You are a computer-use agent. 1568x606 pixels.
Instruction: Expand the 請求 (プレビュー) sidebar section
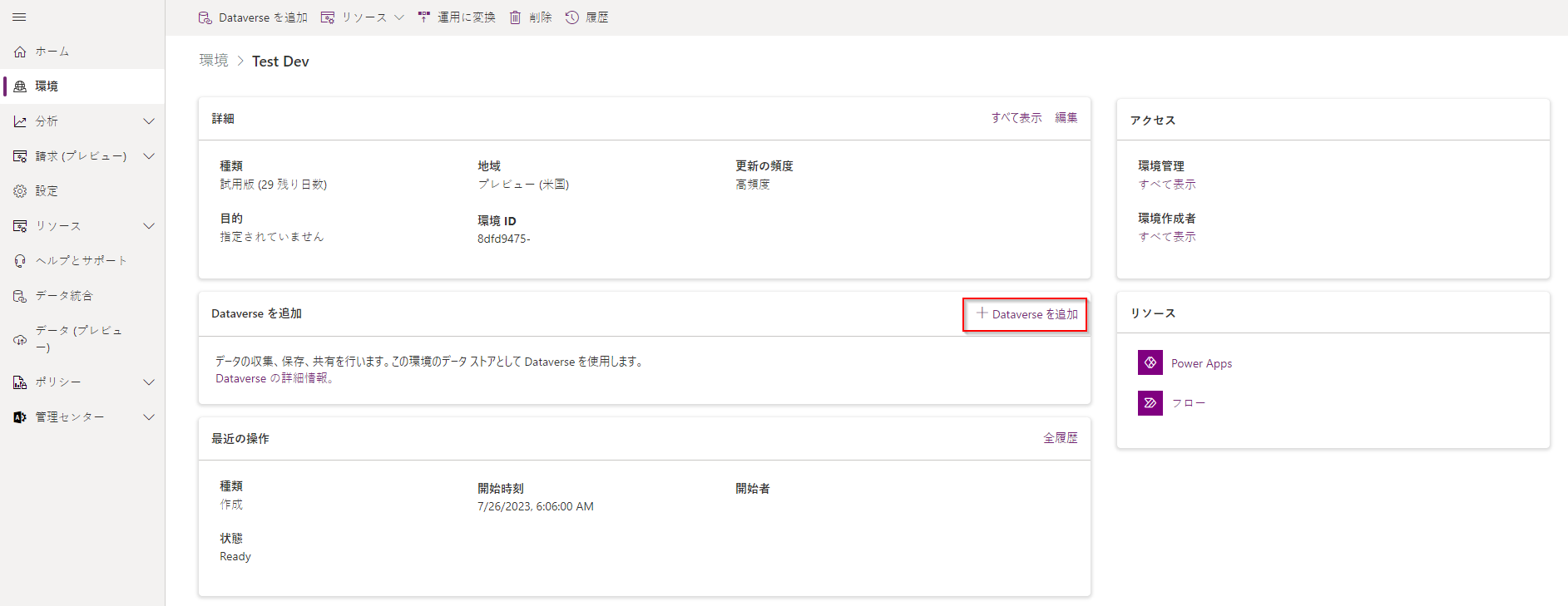(x=149, y=156)
